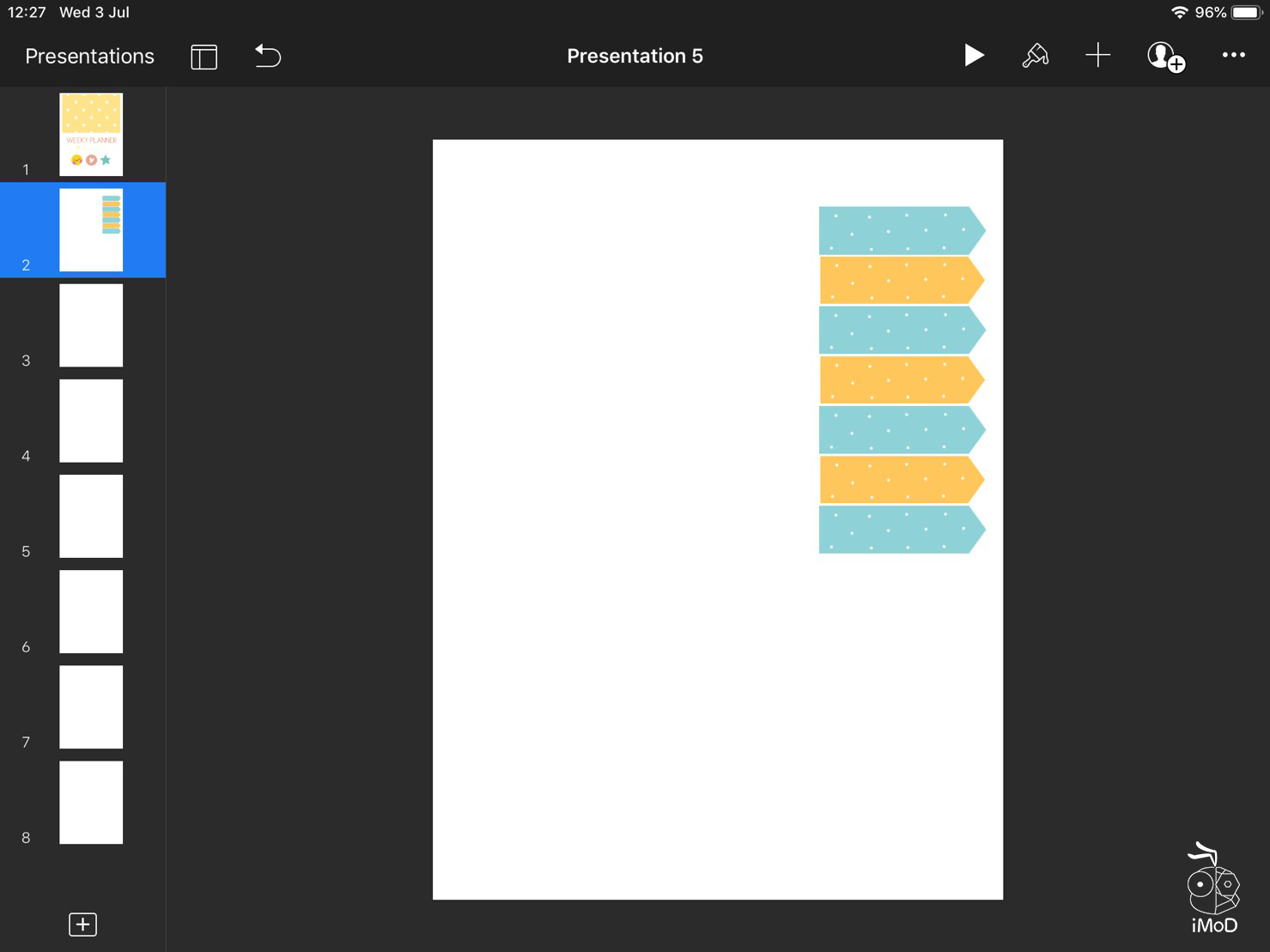Open the Collaborate add people icon
This screenshot has height=952, width=1270.
click(x=1165, y=57)
